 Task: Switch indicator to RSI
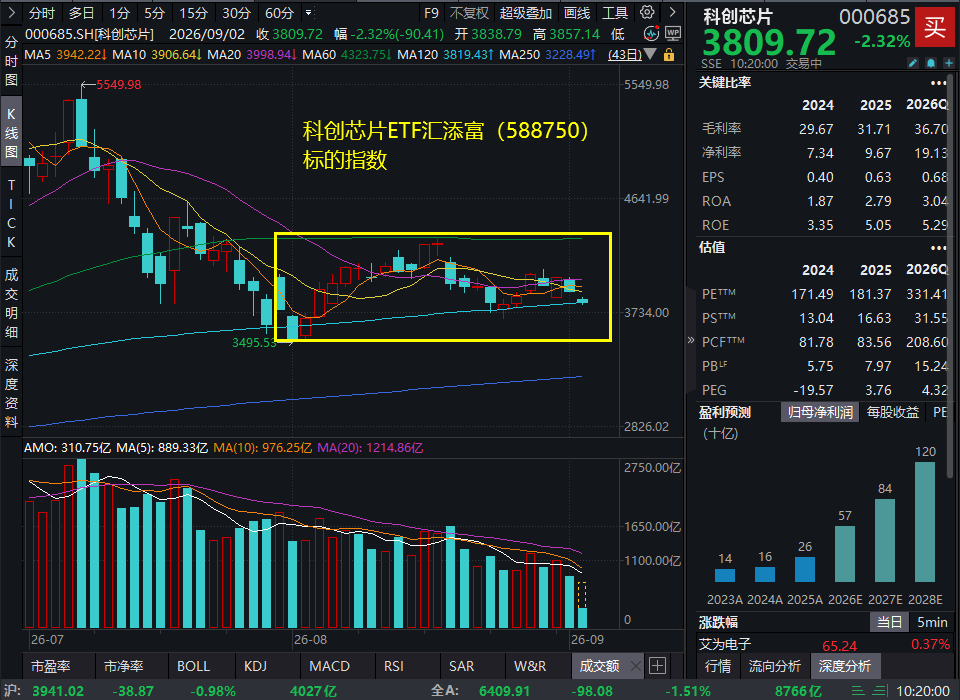point(394,666)
